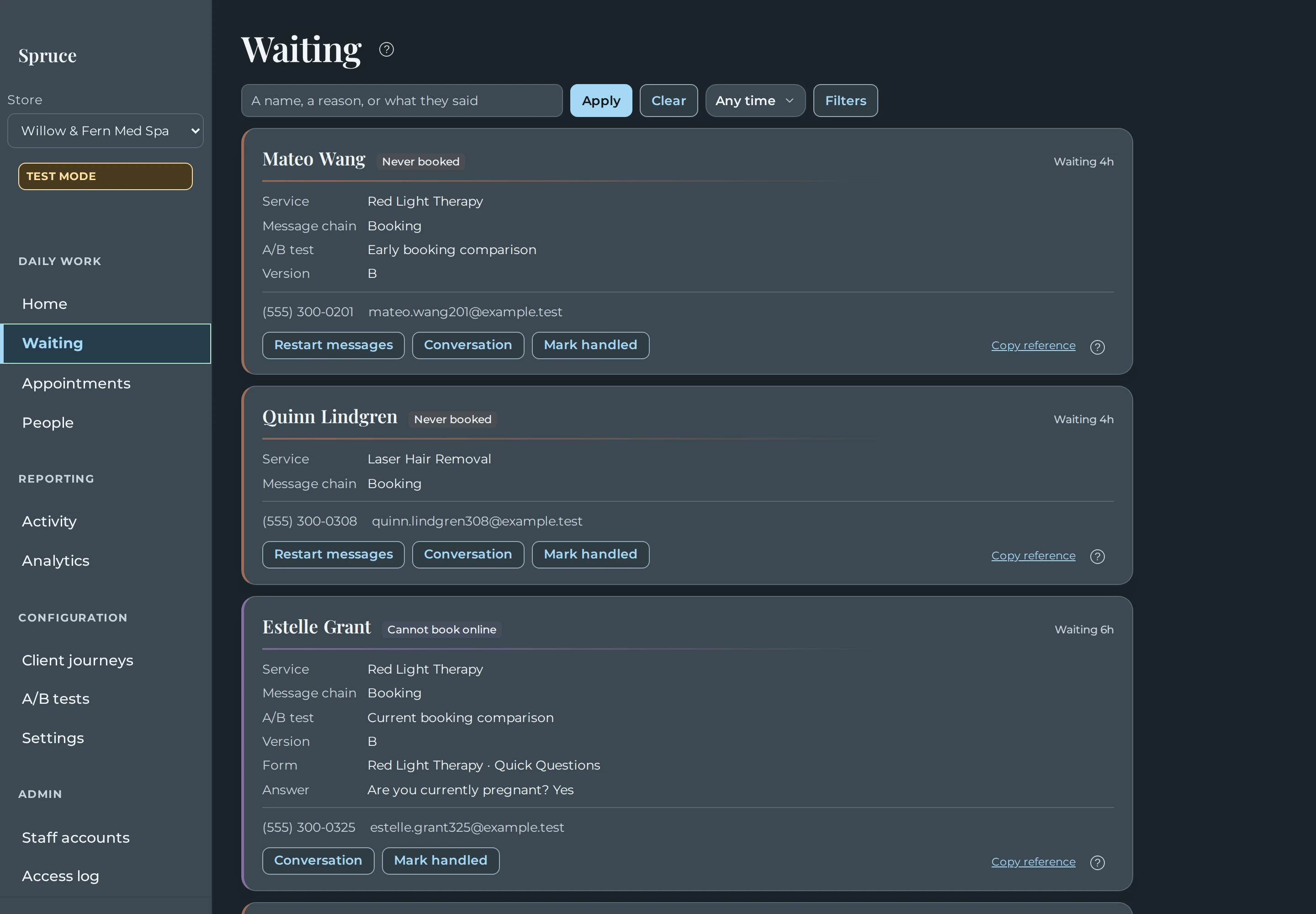Click help icon in Mateo Wang card
Image resolution: width=1316 pixels, height=914 pixels.
tap(1097, 347)
